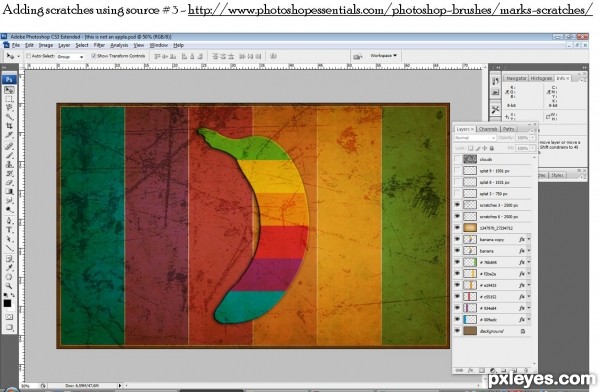Show the splat 8 layer
The width and height of the screenshot is (600, 392).
(x=457, y=182)
